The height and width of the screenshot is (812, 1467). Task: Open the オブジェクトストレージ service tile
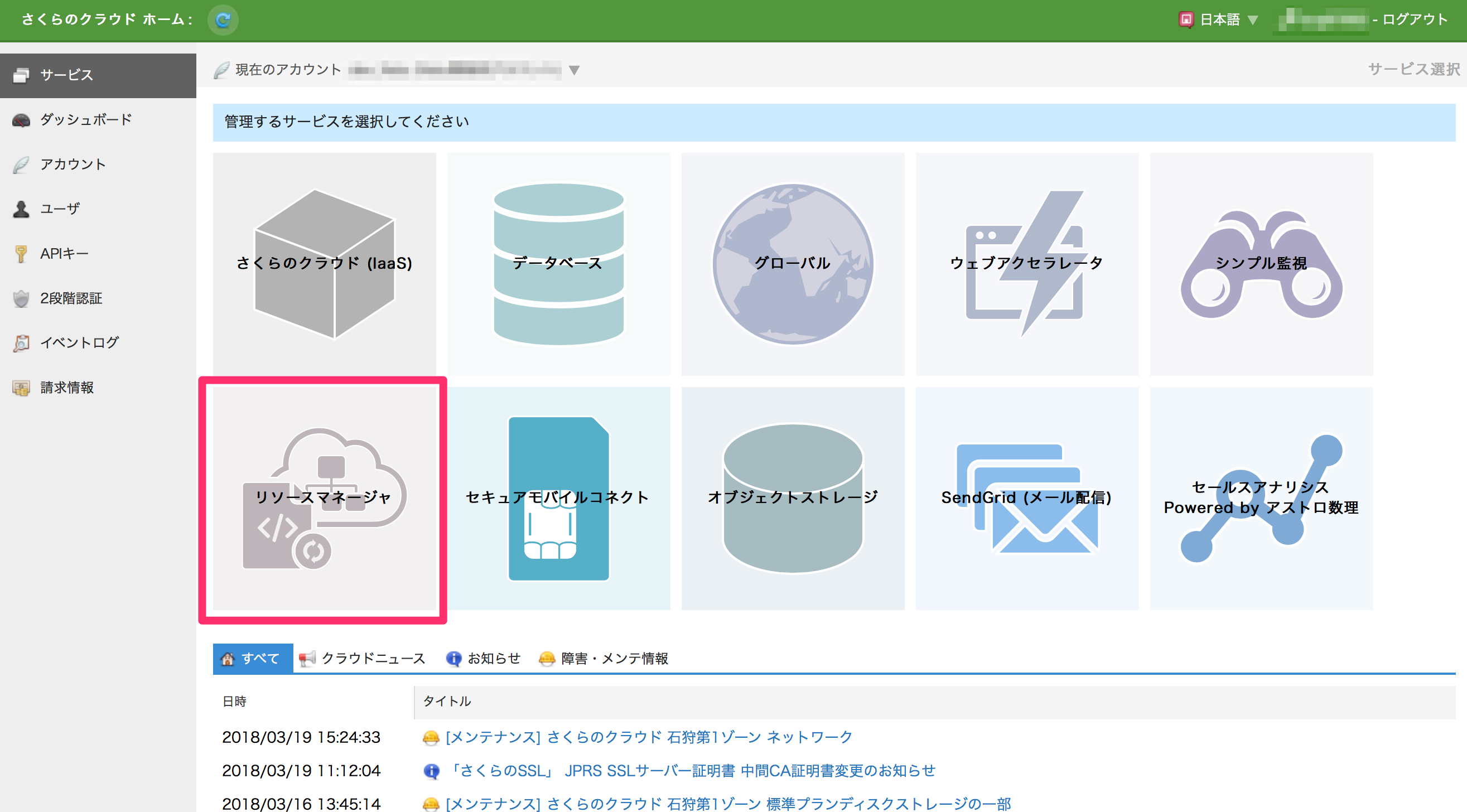pyautogui.click(x=793, y=498)
